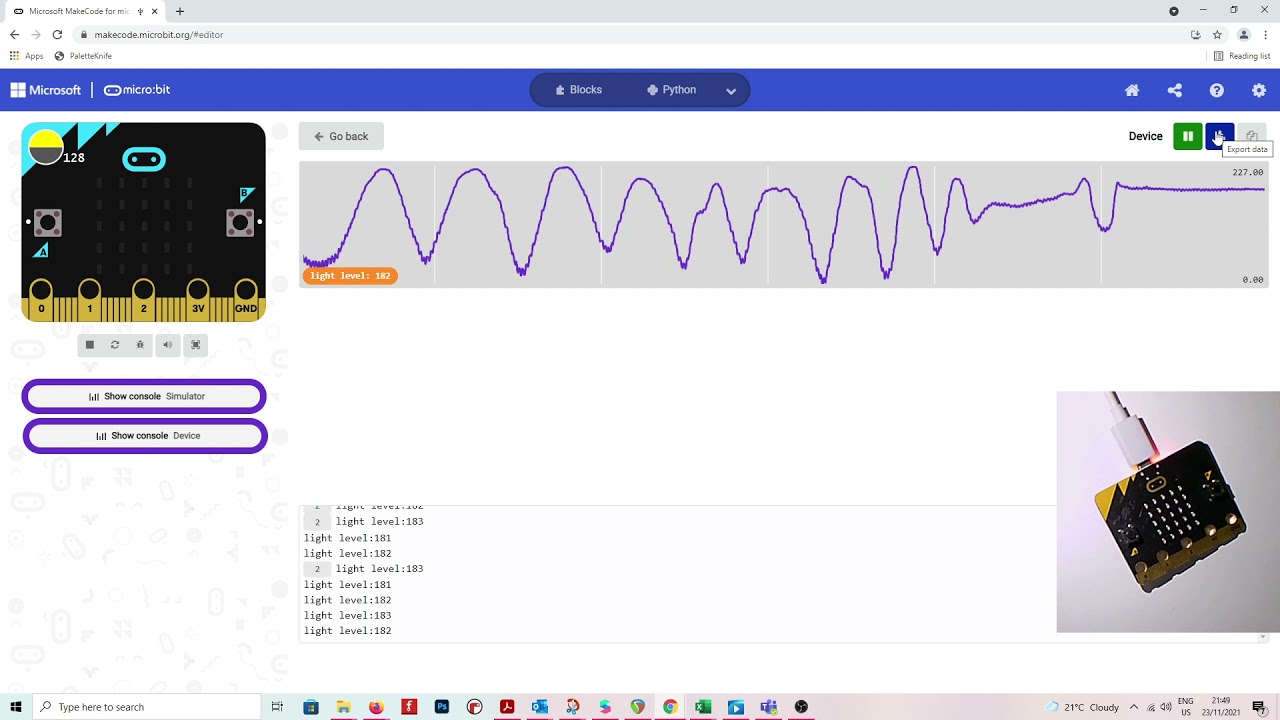Launch simulator in full screen
Viewport: 1280px width, 720px height.
point(196,345)
